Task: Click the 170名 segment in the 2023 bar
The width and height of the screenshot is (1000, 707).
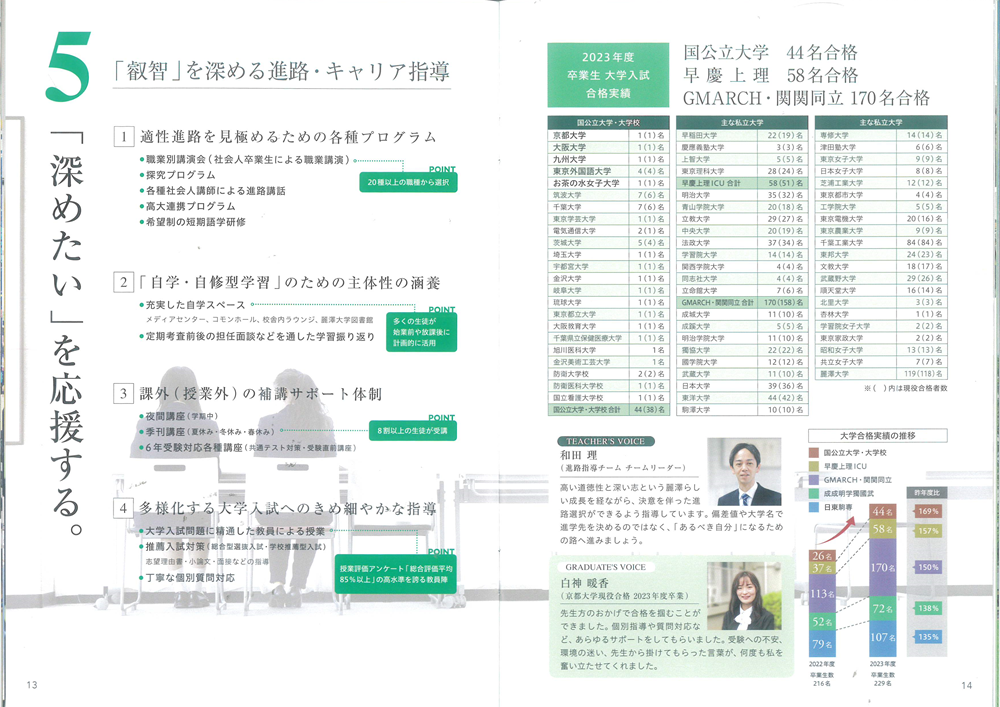Action: [x=883, y=567]
